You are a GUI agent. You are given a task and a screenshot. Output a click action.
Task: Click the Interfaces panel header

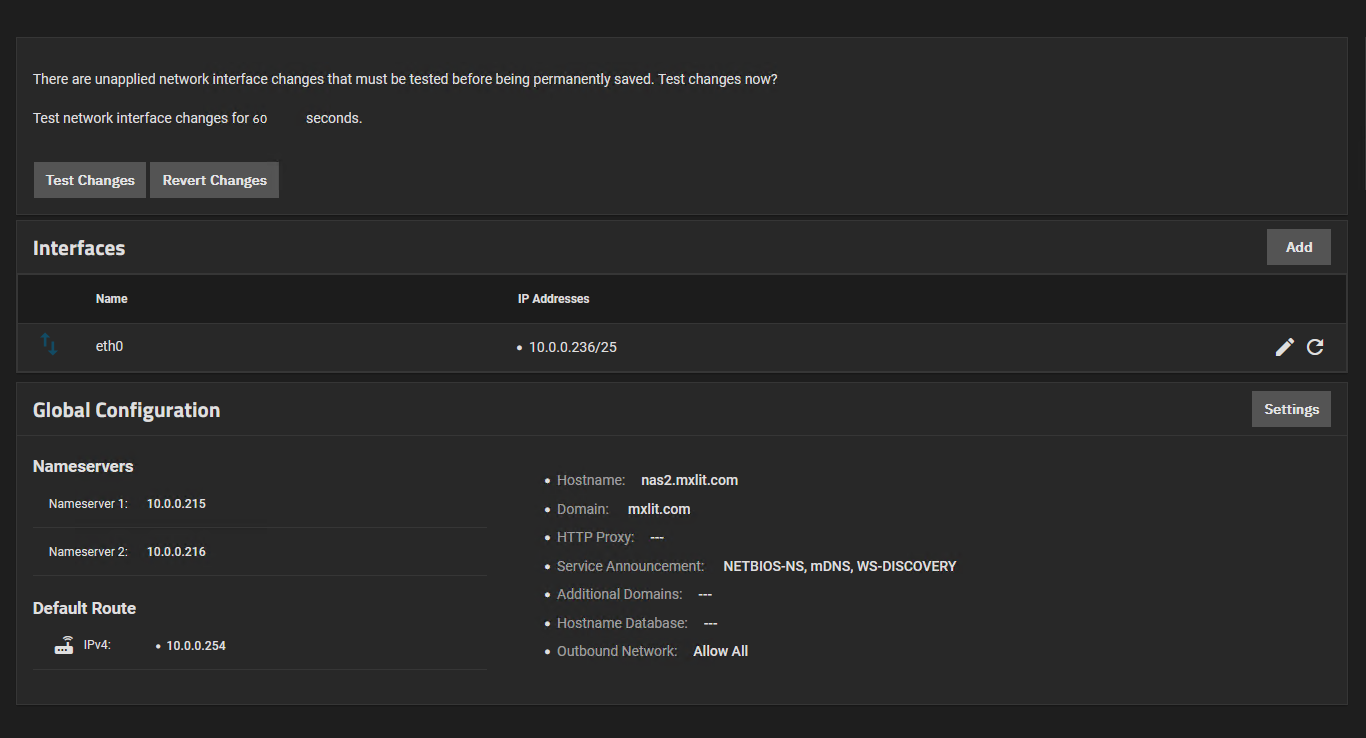78,247
